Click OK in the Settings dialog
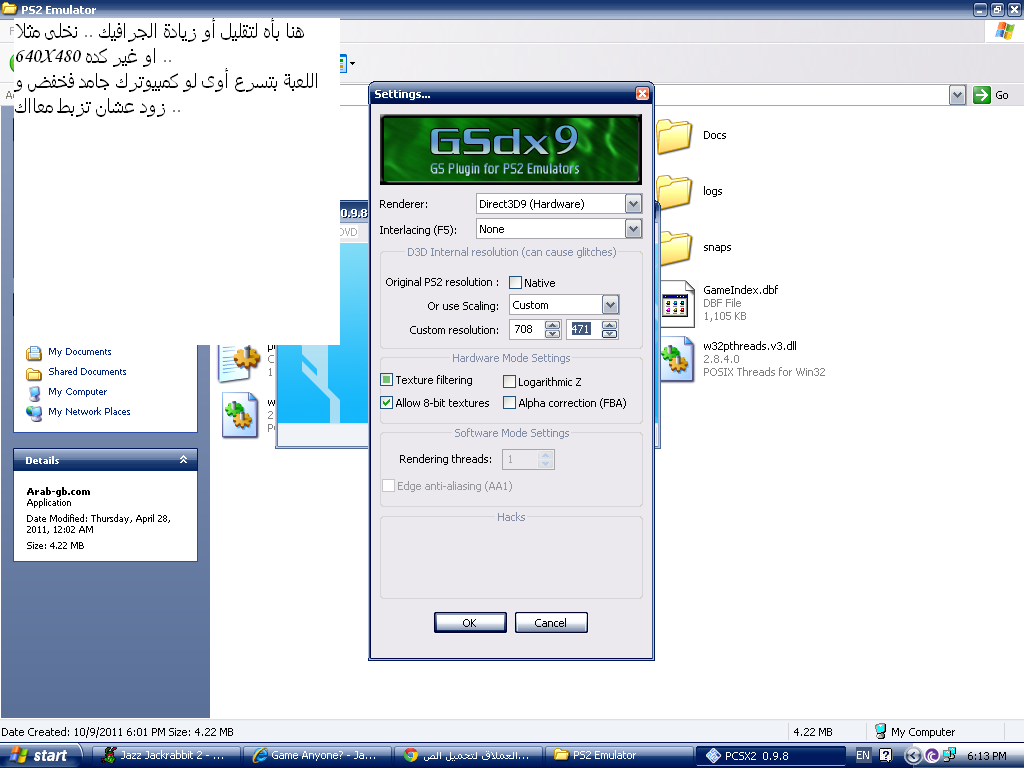This screenshot has width=1024, height=768. (x=470, y=623)
